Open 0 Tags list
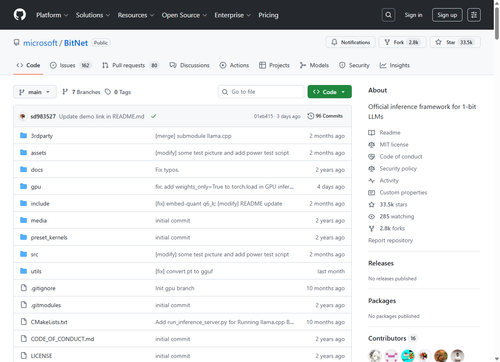500x362 pixels. (118, 92)
